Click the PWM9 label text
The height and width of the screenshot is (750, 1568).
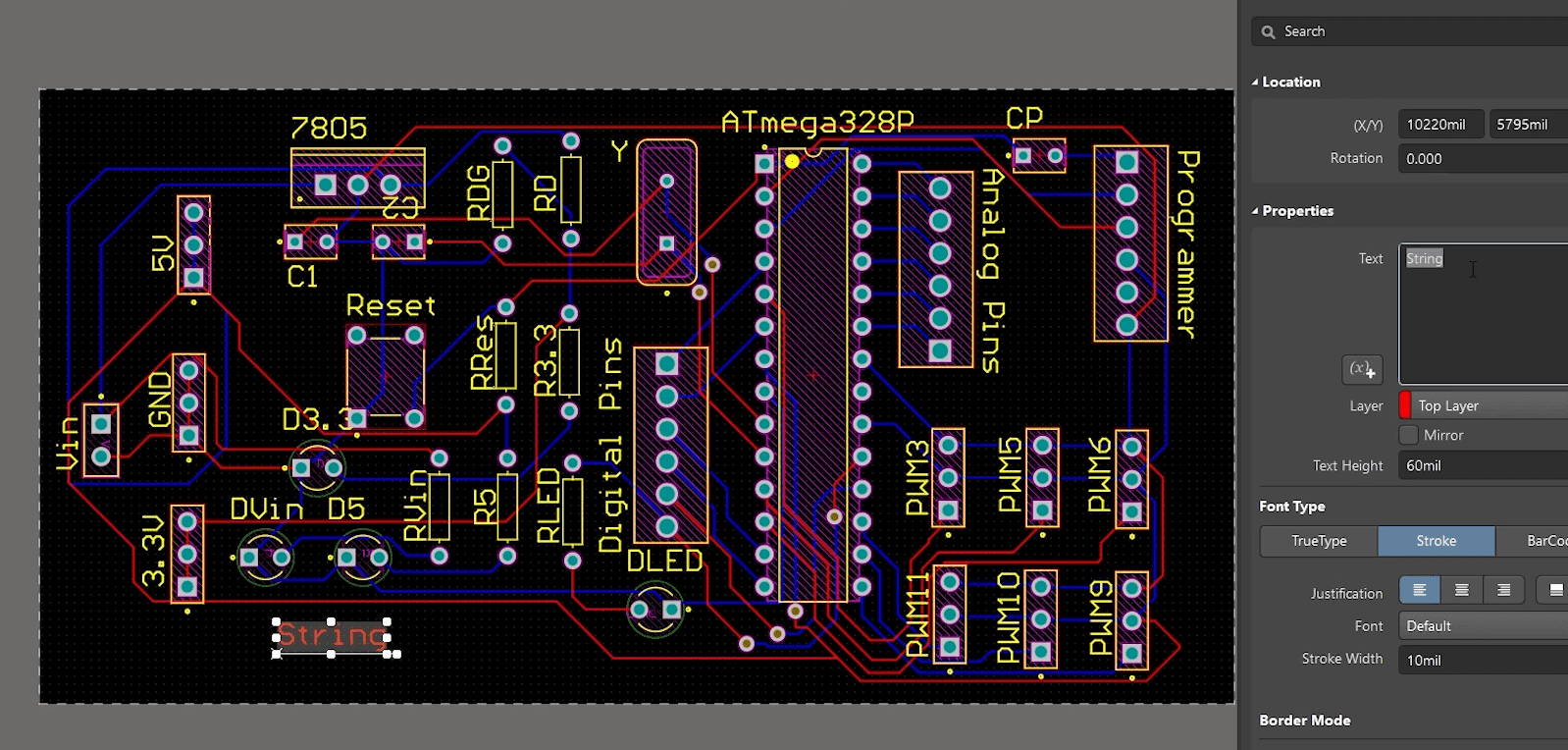(1101, 617)
